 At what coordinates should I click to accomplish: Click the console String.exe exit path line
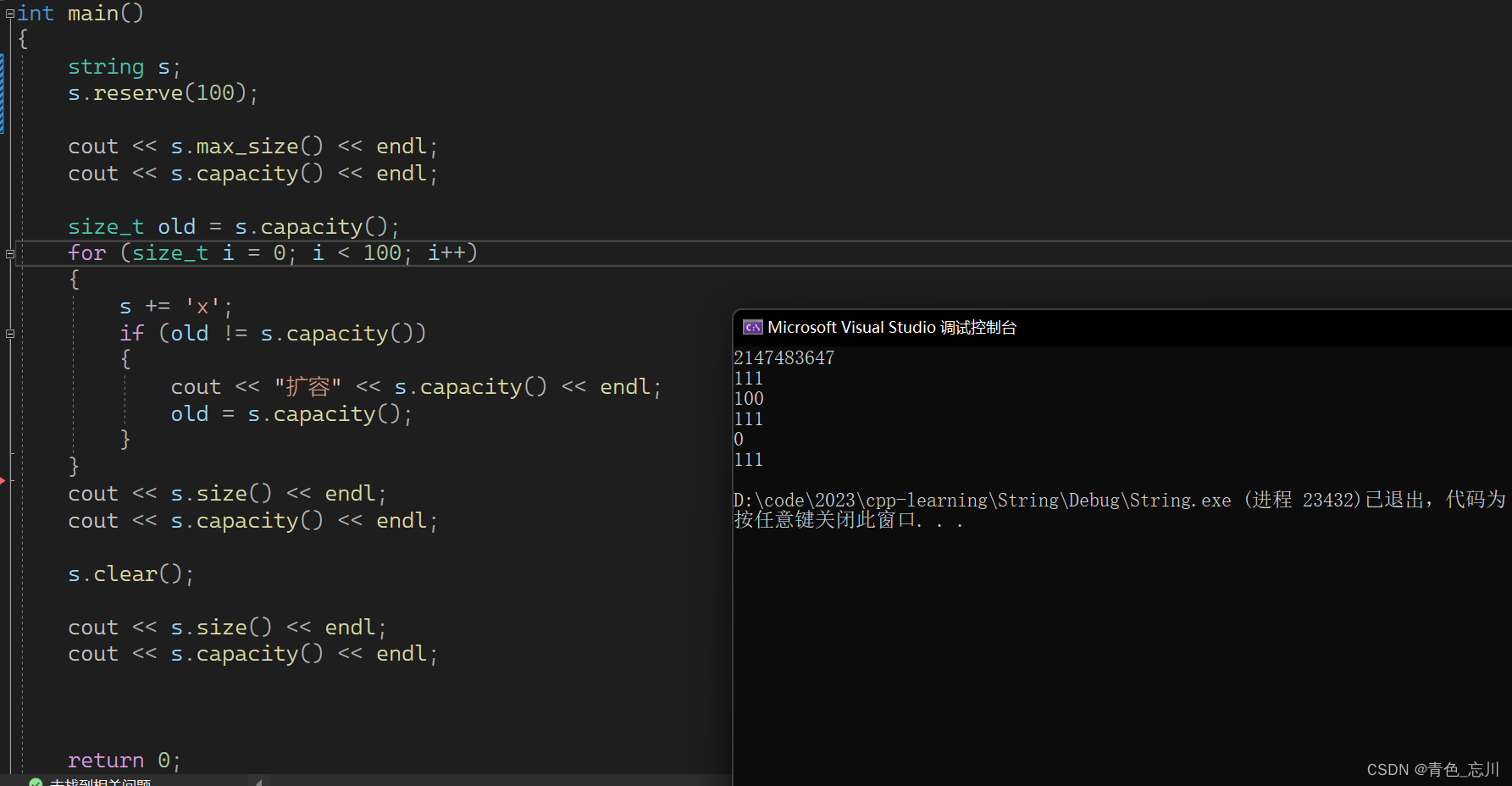[1120, 501]
